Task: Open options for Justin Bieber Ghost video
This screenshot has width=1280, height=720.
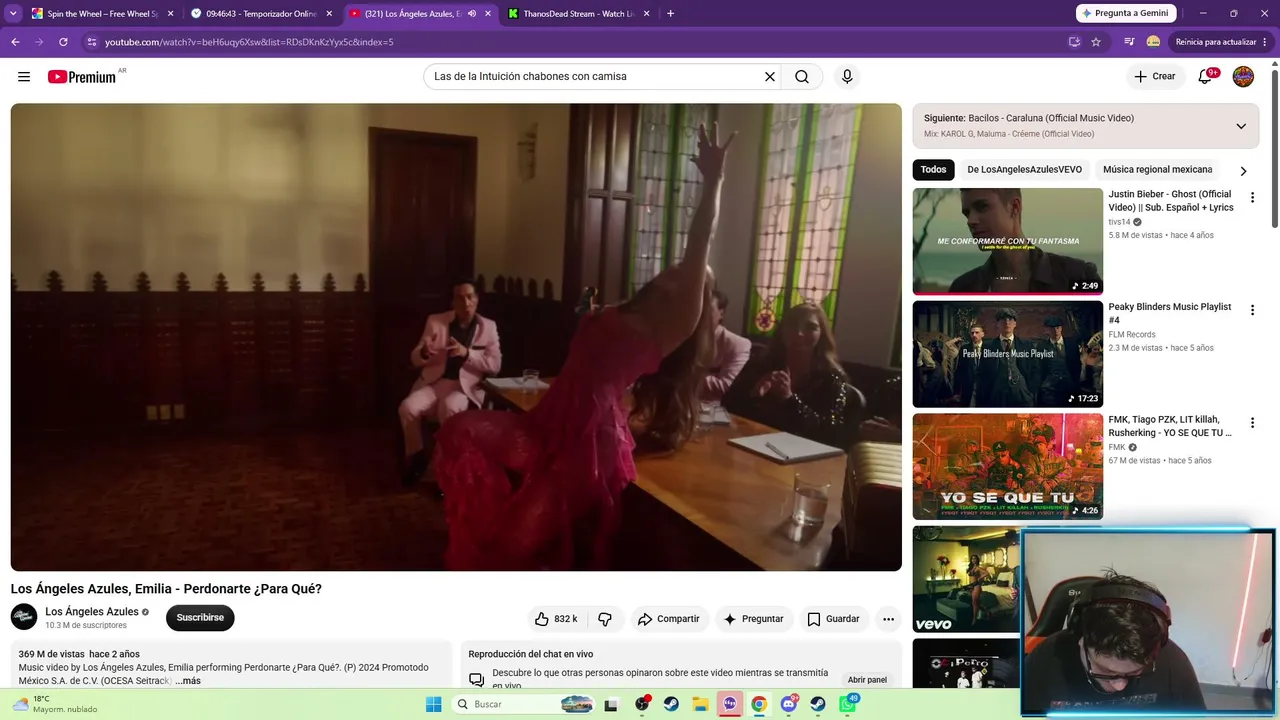Action: pos(1252,198)
